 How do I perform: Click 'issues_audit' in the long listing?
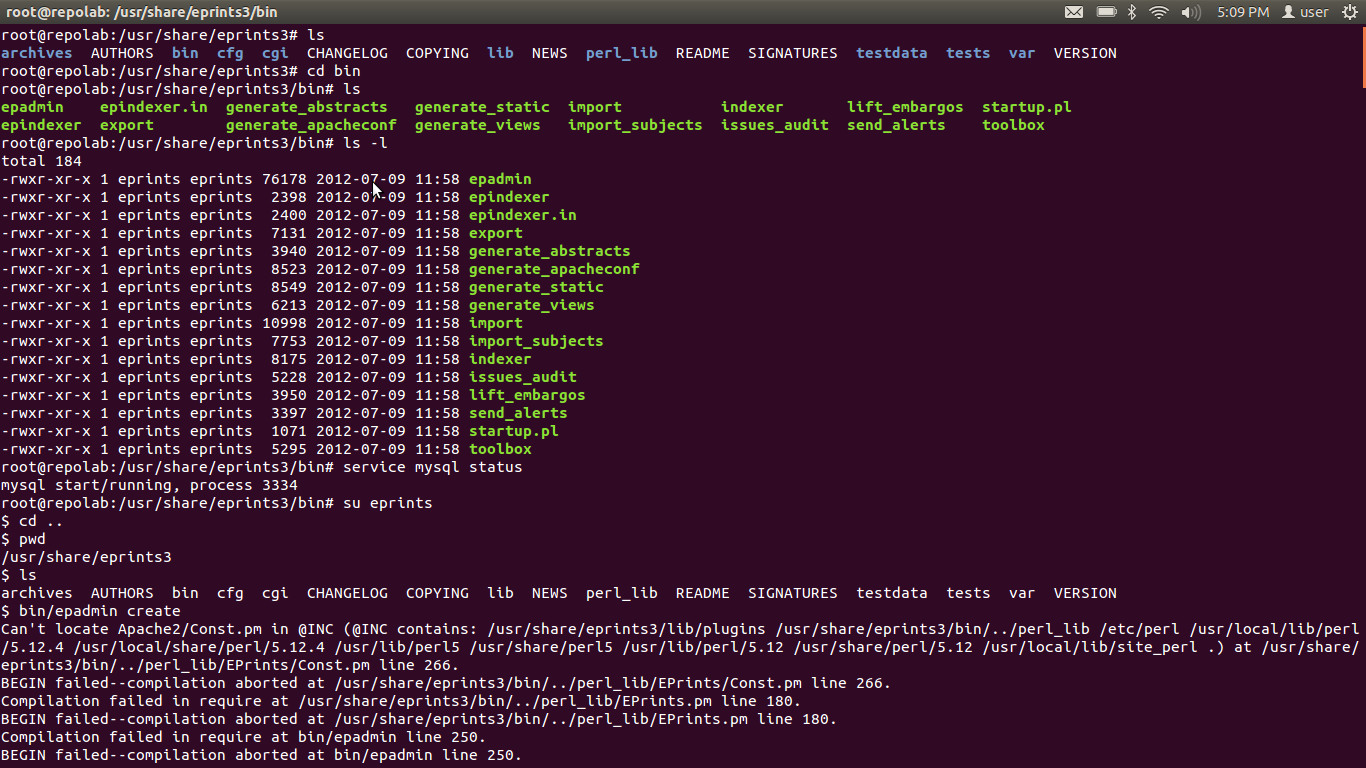point(522,377)
